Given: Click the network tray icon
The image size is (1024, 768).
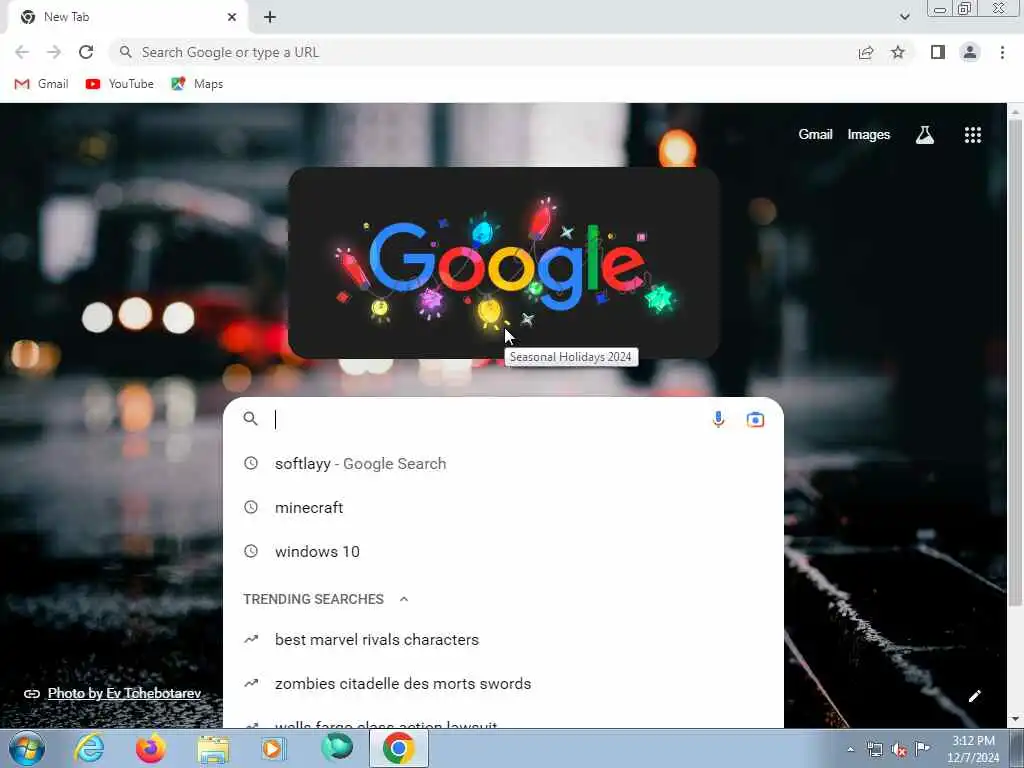Looking at the screenshot, I should (x=874, y=749).
